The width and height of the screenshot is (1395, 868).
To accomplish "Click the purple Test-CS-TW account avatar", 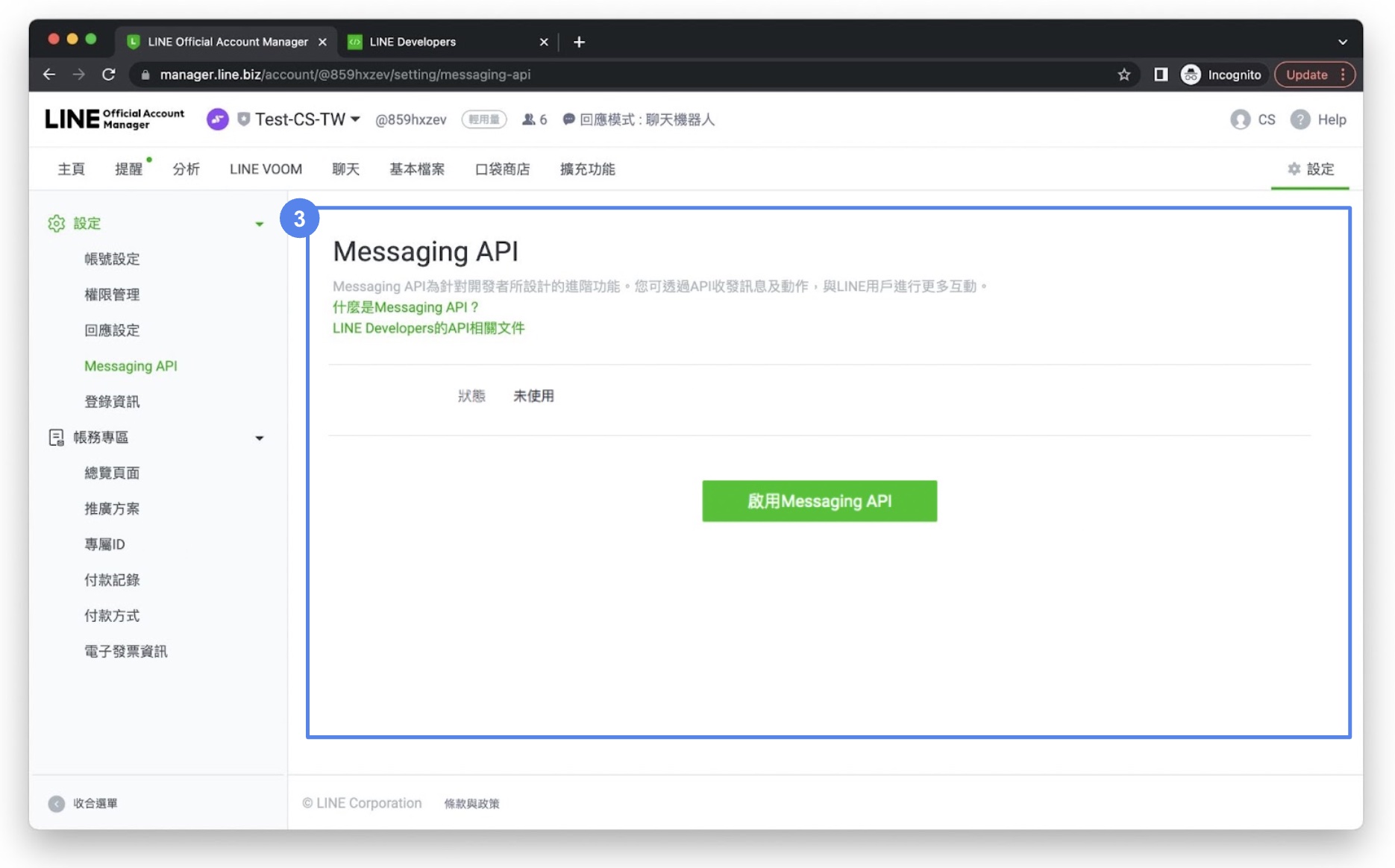I will [x=218, y=119].
